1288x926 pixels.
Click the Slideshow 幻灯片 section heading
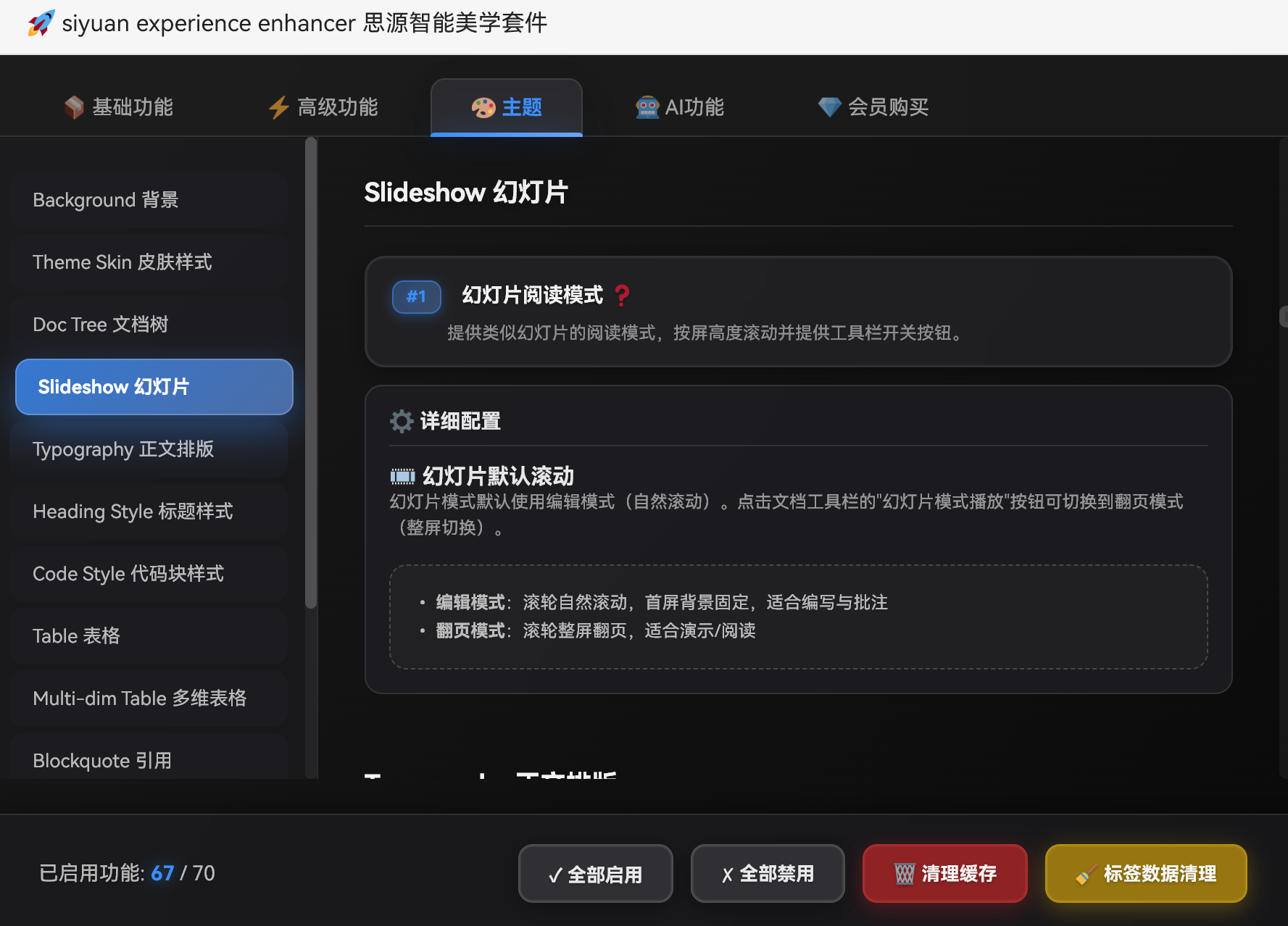tap(466, 193)
